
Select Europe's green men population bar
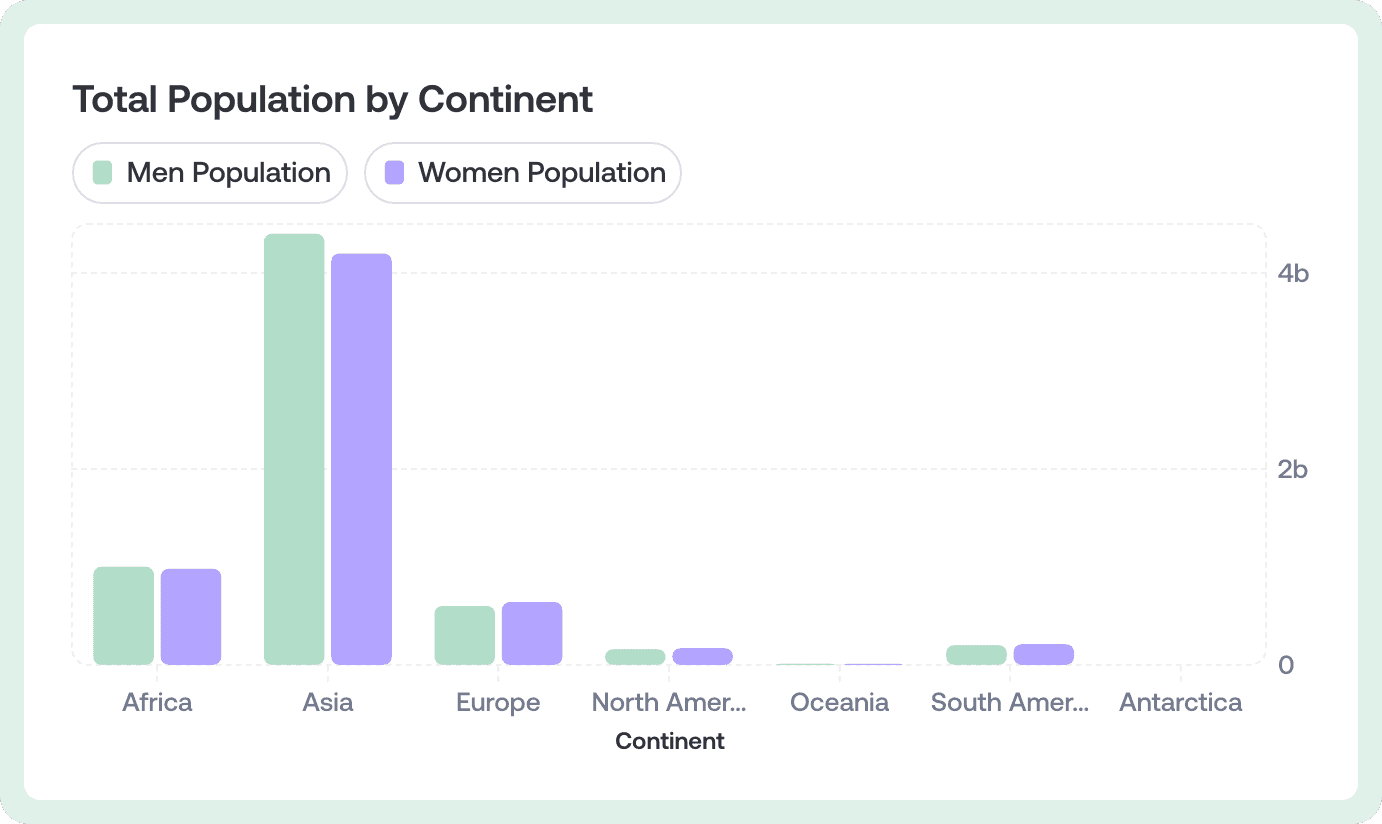click(x=464, y=635)
